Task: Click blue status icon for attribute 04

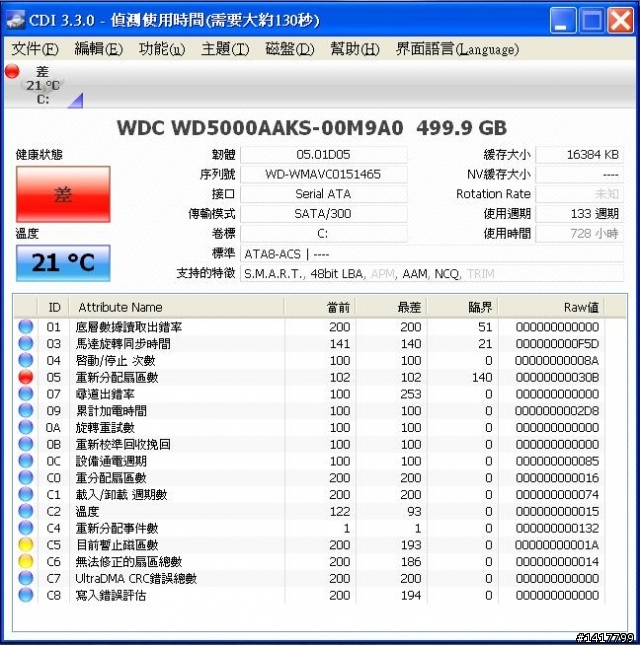Action: [x=26, y=360]
